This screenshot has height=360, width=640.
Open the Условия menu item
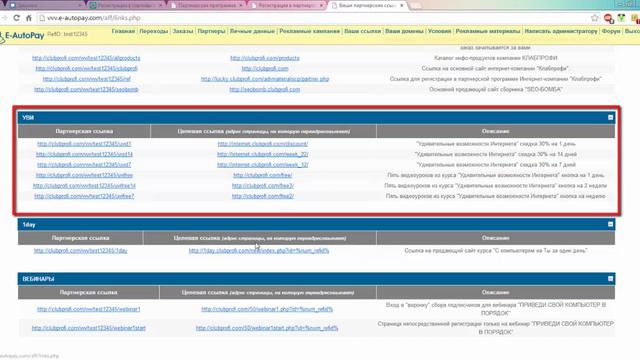[x=440, y=31]
